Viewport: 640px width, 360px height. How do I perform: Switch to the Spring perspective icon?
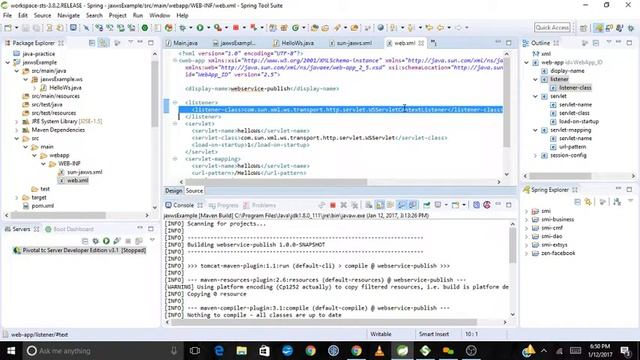click(x=598, y=28)
